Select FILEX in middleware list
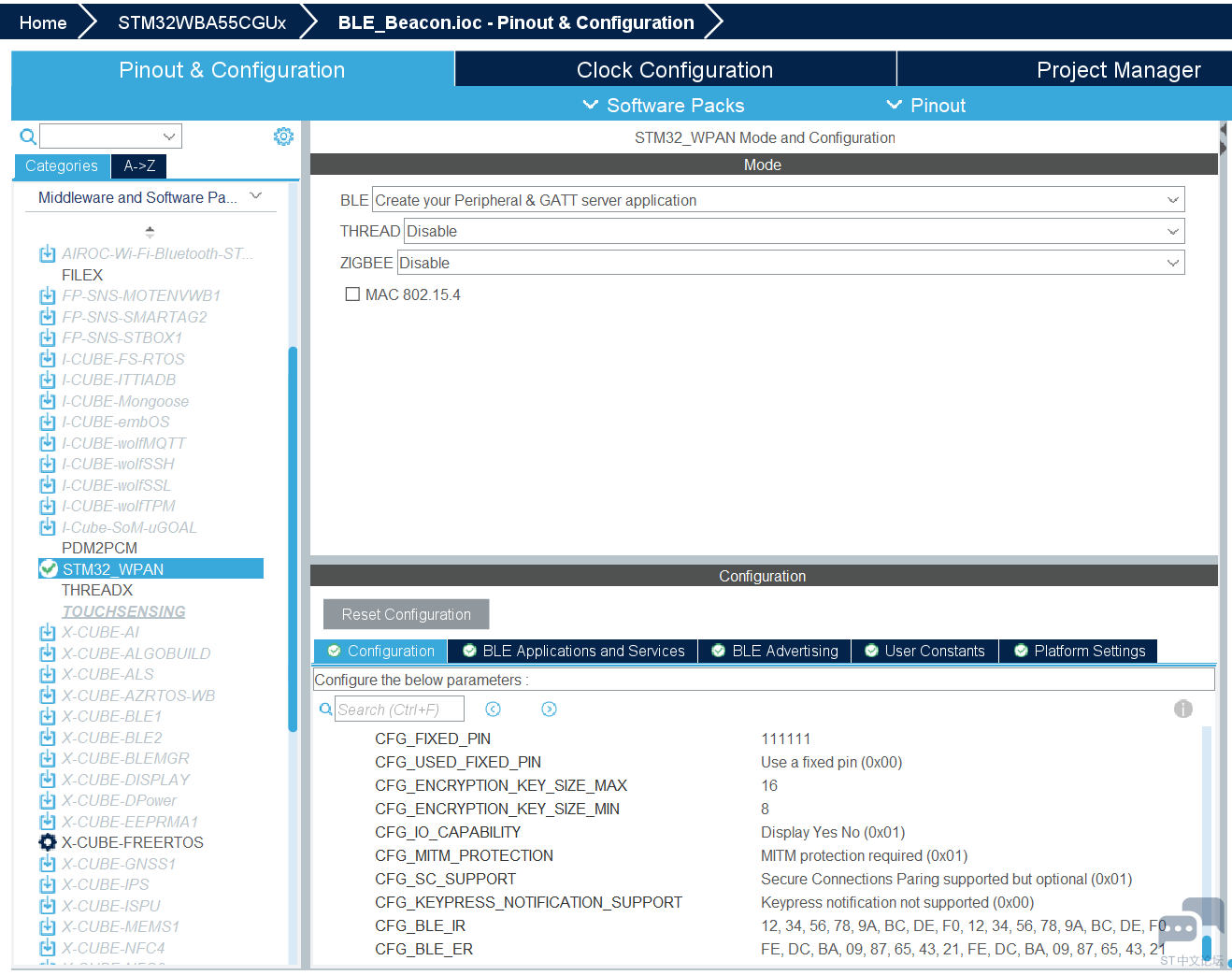Image resolution: width=1232 pixels, height=975 pixels. coord(82,275)
